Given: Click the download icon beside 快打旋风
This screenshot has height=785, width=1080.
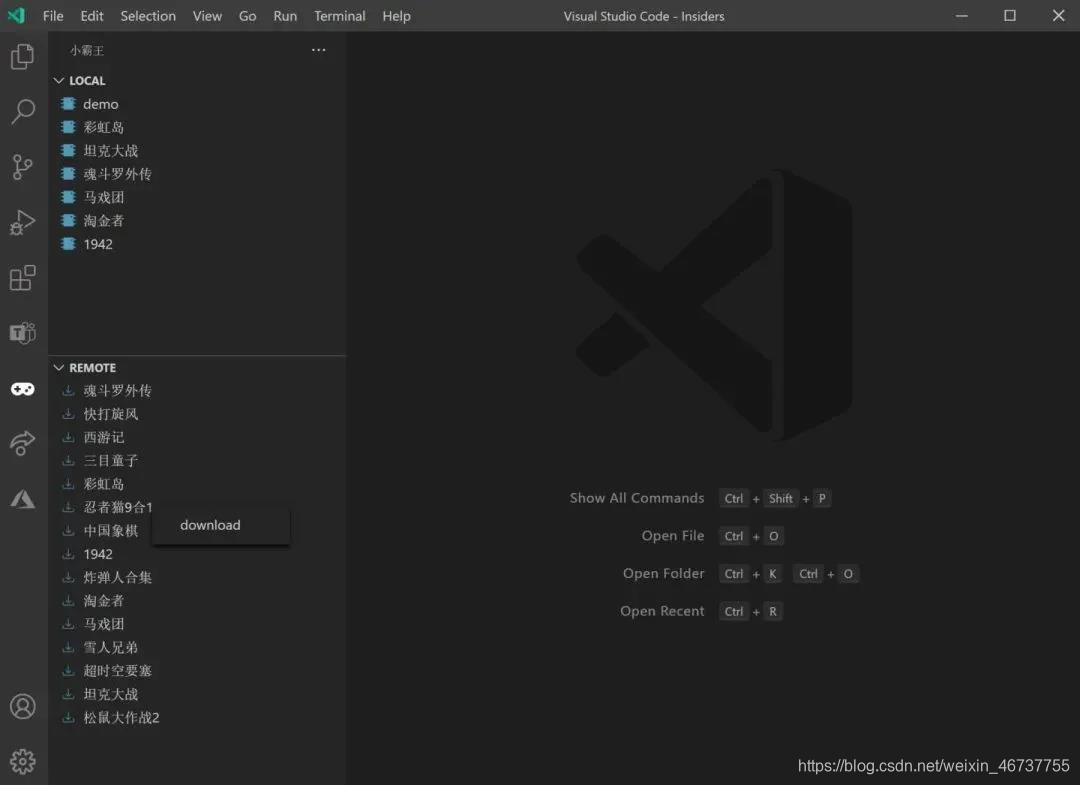Looking at the screenshot, I should click(68, 414).
